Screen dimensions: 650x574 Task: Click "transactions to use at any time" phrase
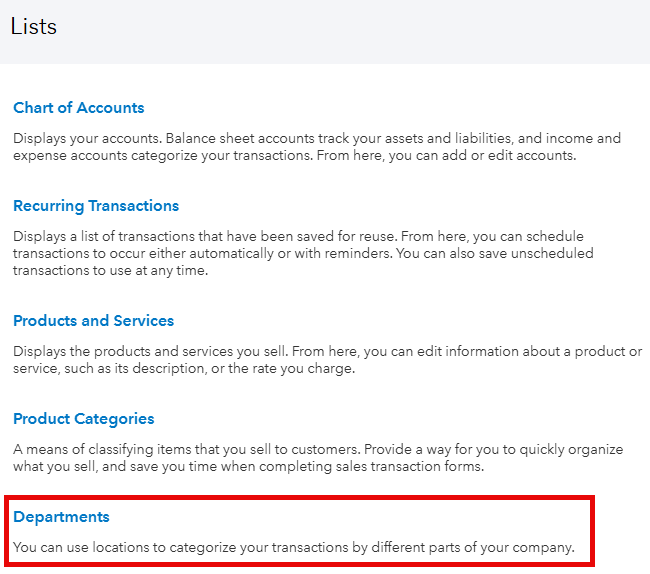tap(110, 271)
